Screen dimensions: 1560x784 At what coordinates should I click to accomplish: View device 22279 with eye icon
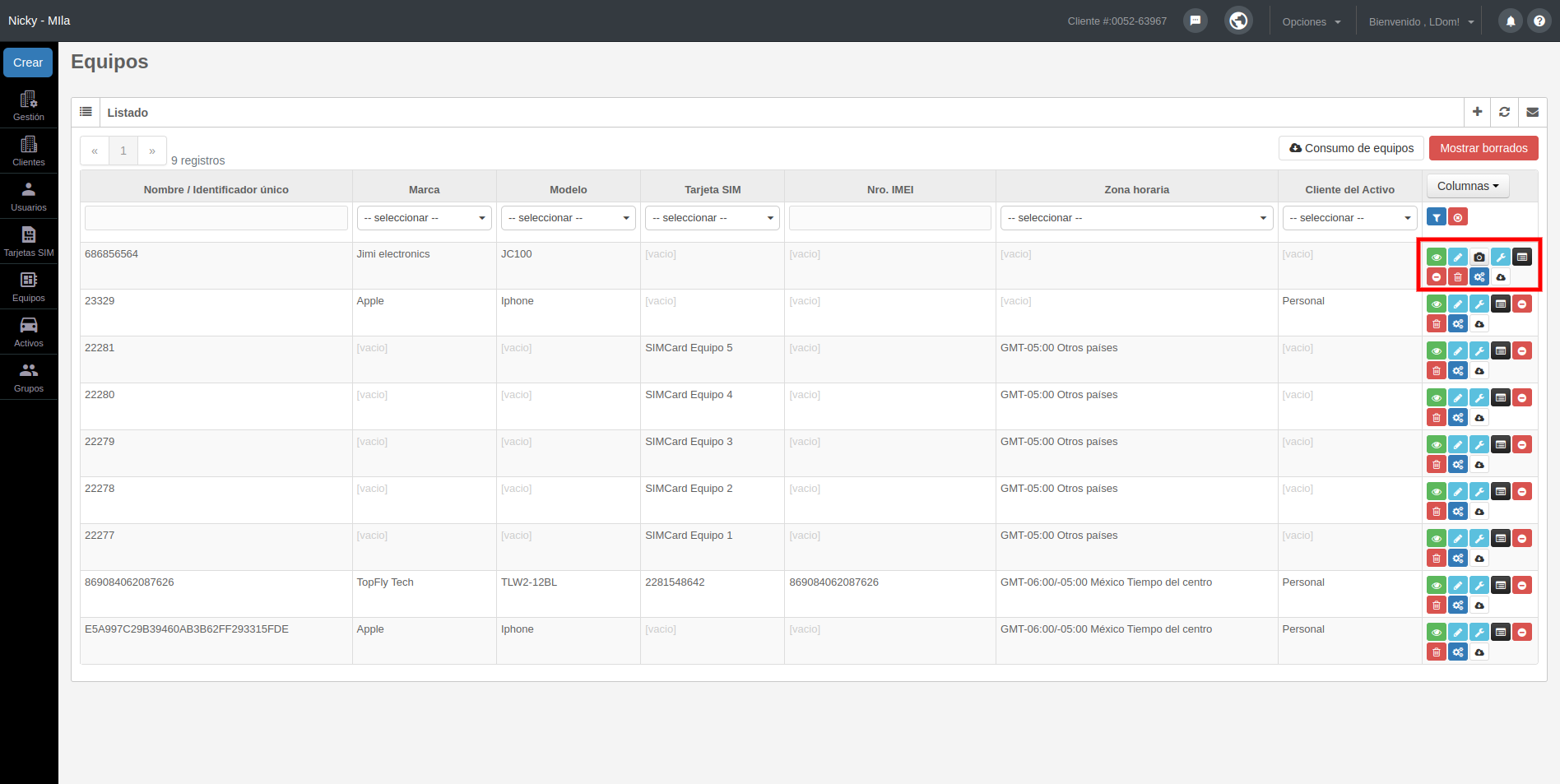[x=1437, y=444]
